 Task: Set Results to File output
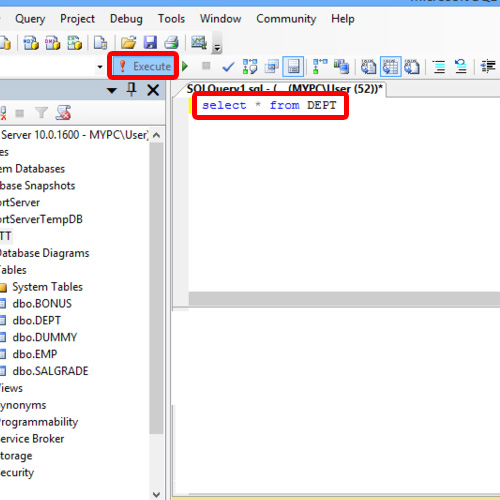[412, 66]
